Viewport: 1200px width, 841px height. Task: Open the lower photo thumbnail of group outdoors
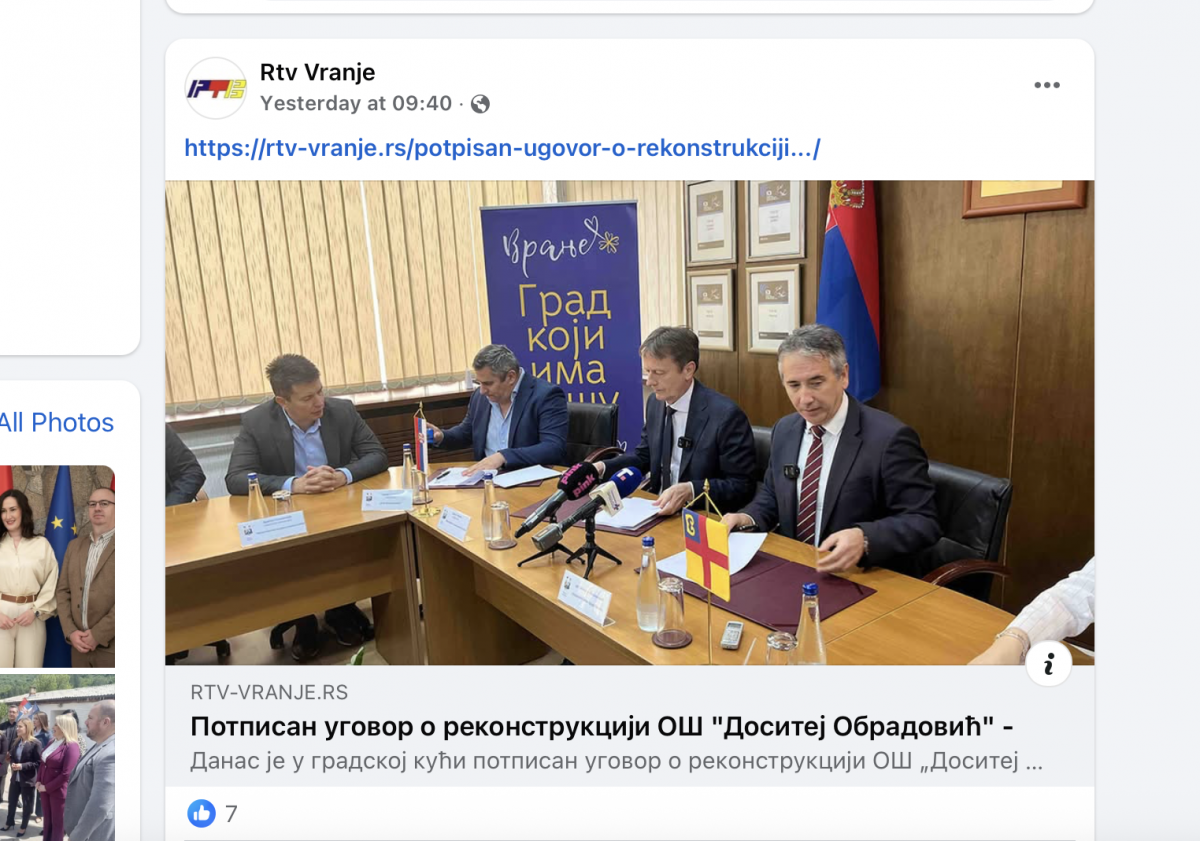[57, 758]
